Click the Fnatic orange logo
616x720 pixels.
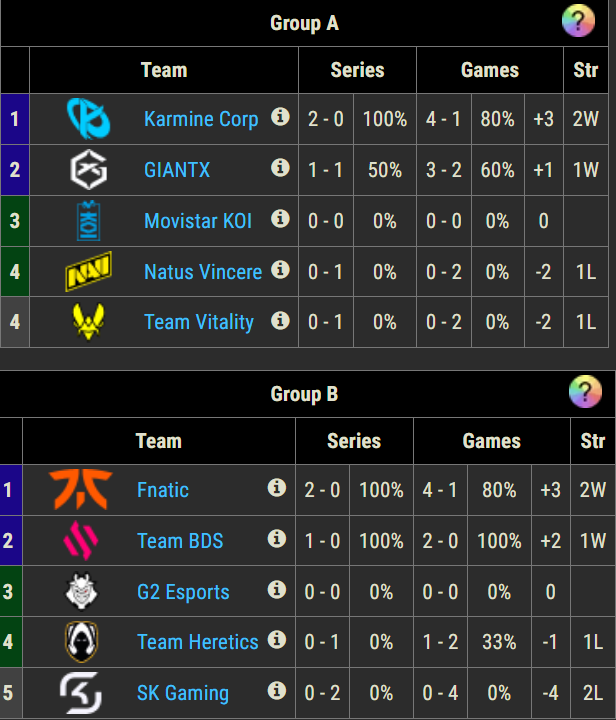tap(81, 490)
